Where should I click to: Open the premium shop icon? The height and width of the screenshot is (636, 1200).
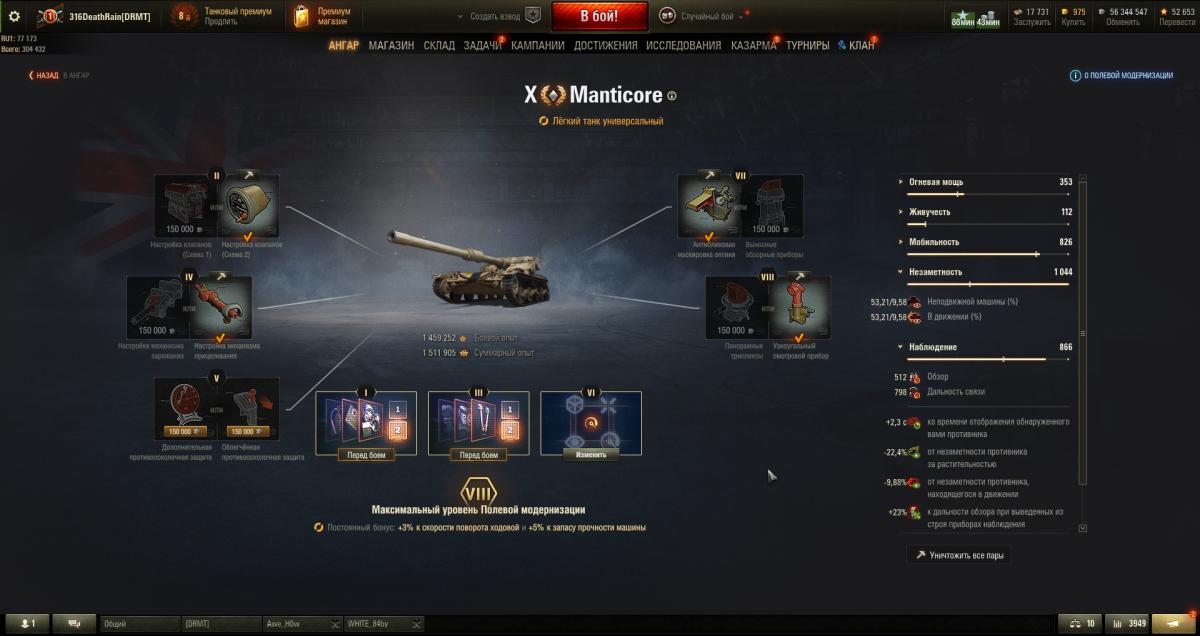(x=302, y=16)
